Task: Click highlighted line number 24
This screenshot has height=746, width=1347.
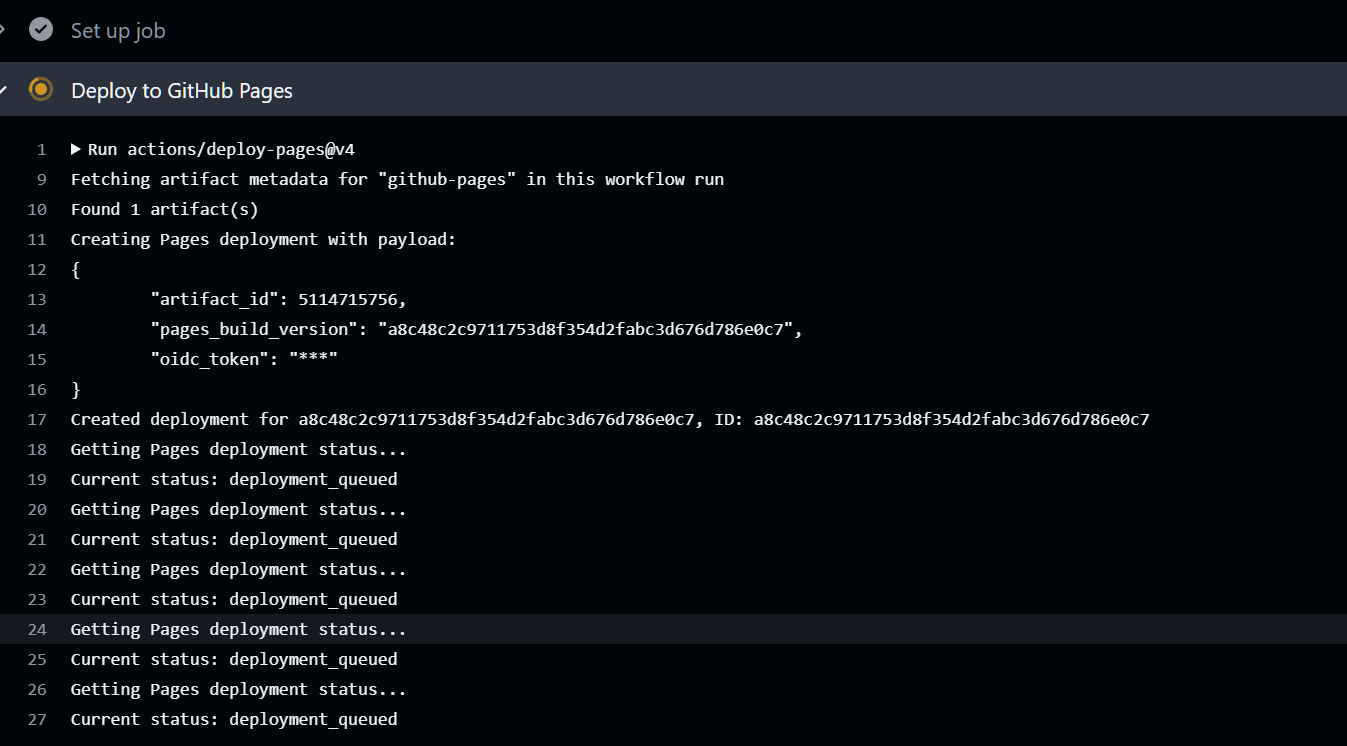Action: pos(37,629)
